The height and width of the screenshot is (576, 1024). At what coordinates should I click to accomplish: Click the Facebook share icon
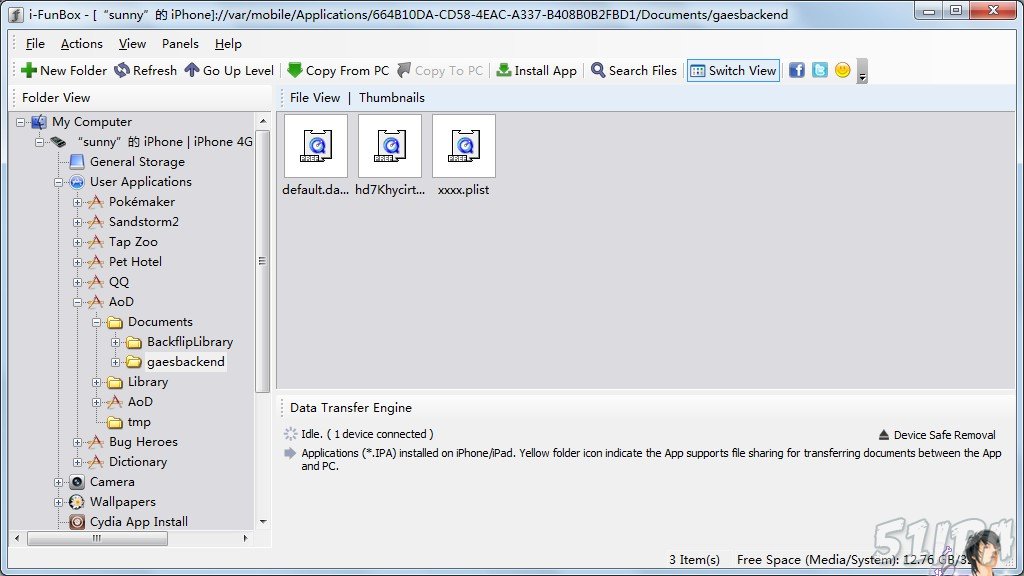[x=797, y=70]
